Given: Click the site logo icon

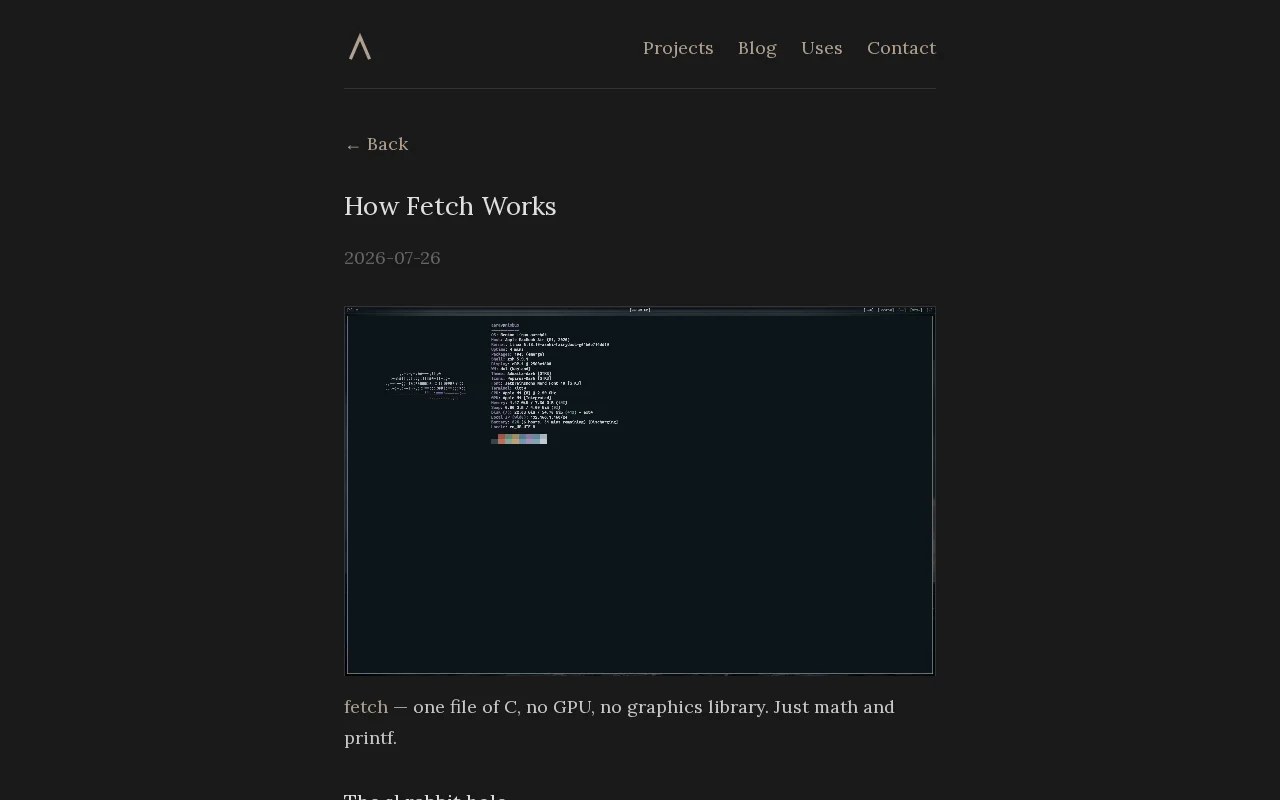Looking at the screenshot, I should (x=360, y=47).
